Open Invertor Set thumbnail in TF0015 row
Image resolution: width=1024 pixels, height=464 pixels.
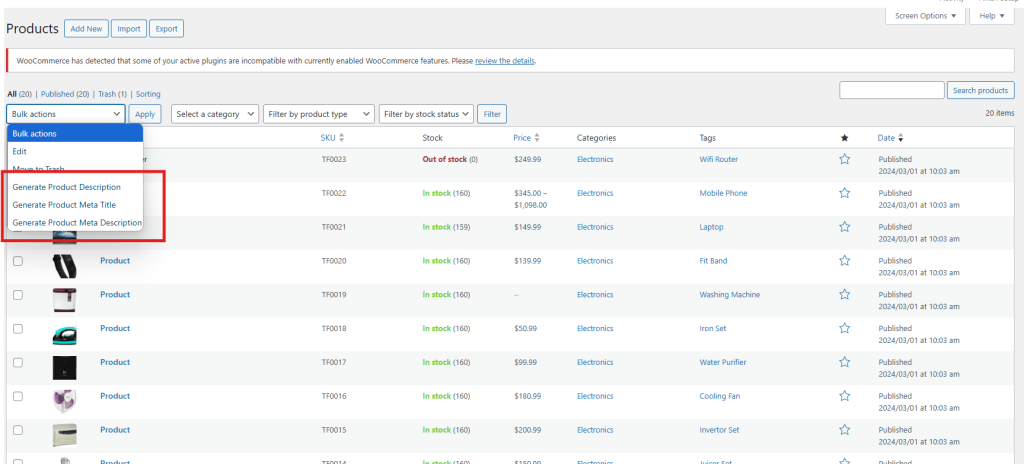pyautogui.click(x=65, y=435)
